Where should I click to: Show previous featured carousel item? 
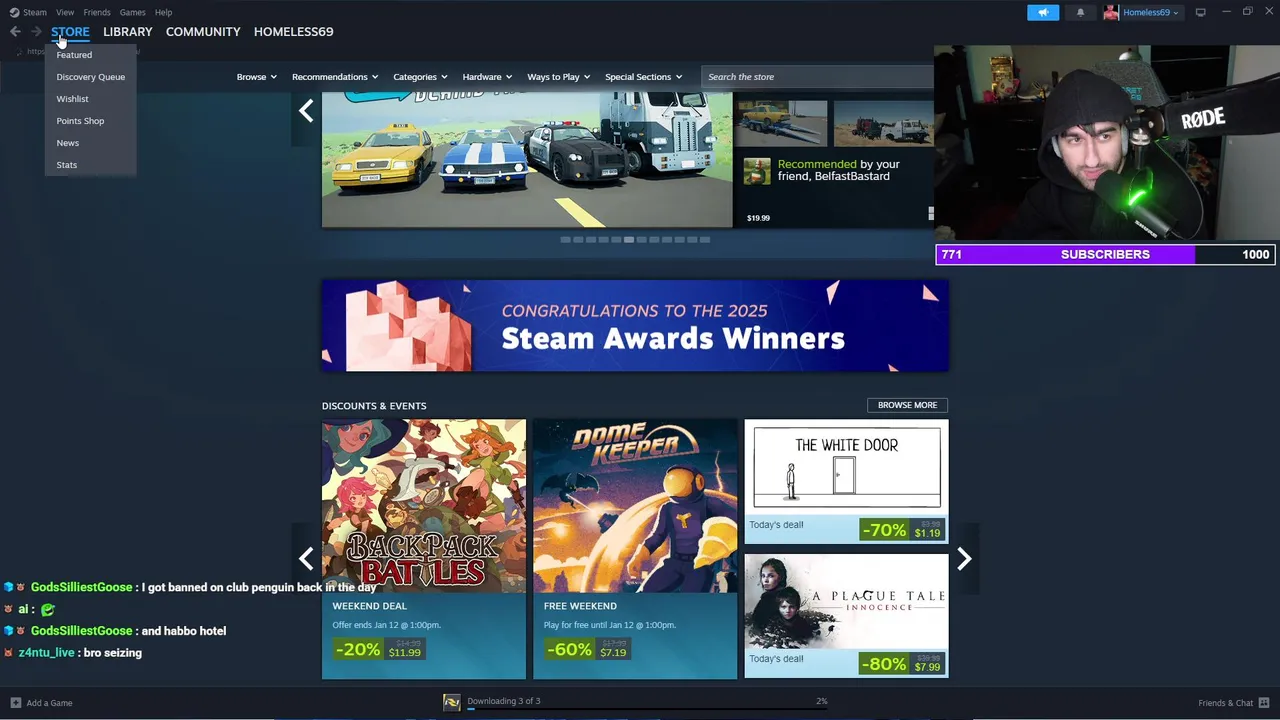click(306, 111)
